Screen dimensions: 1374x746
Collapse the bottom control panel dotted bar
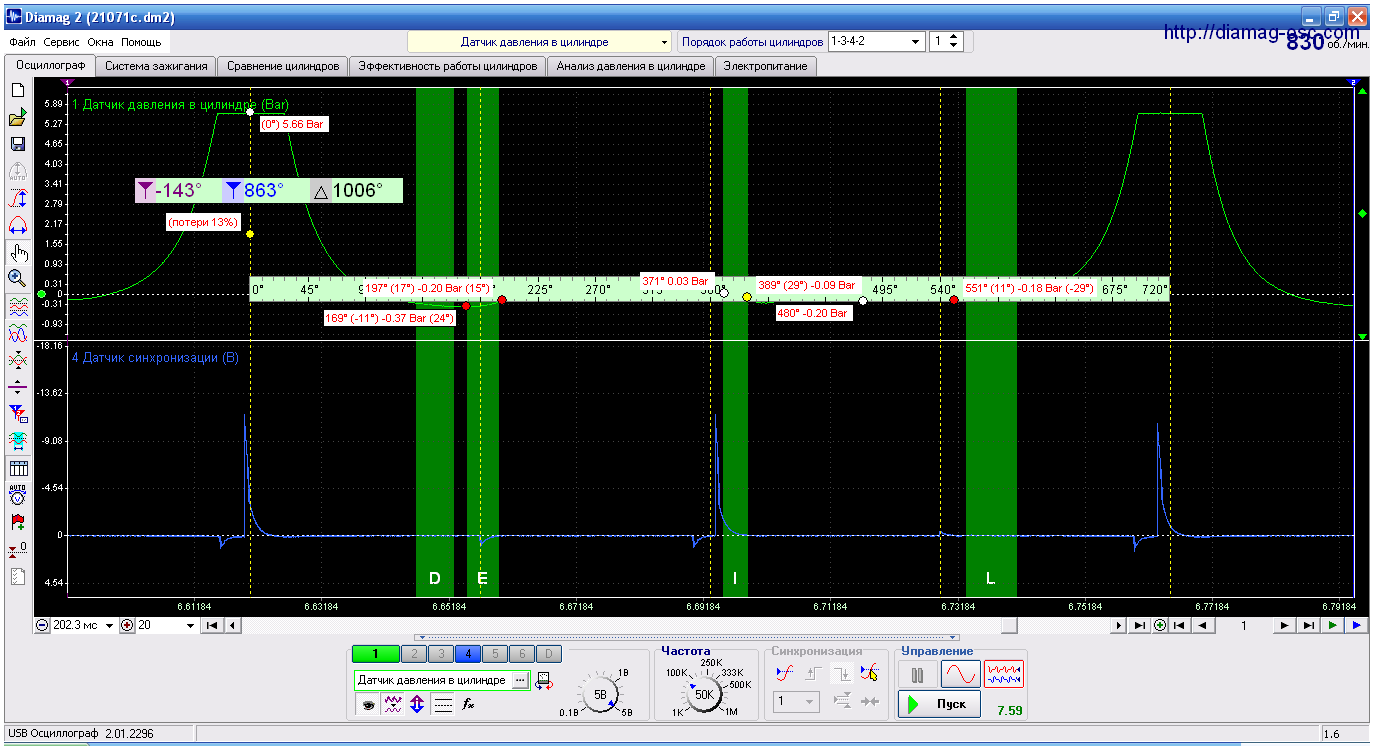pyautogui.click(x=687, y=637)
